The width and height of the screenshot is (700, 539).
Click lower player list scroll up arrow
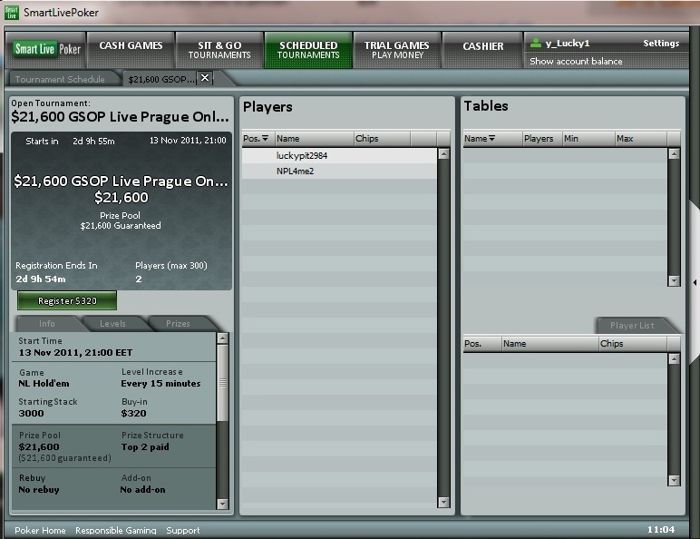674,359
